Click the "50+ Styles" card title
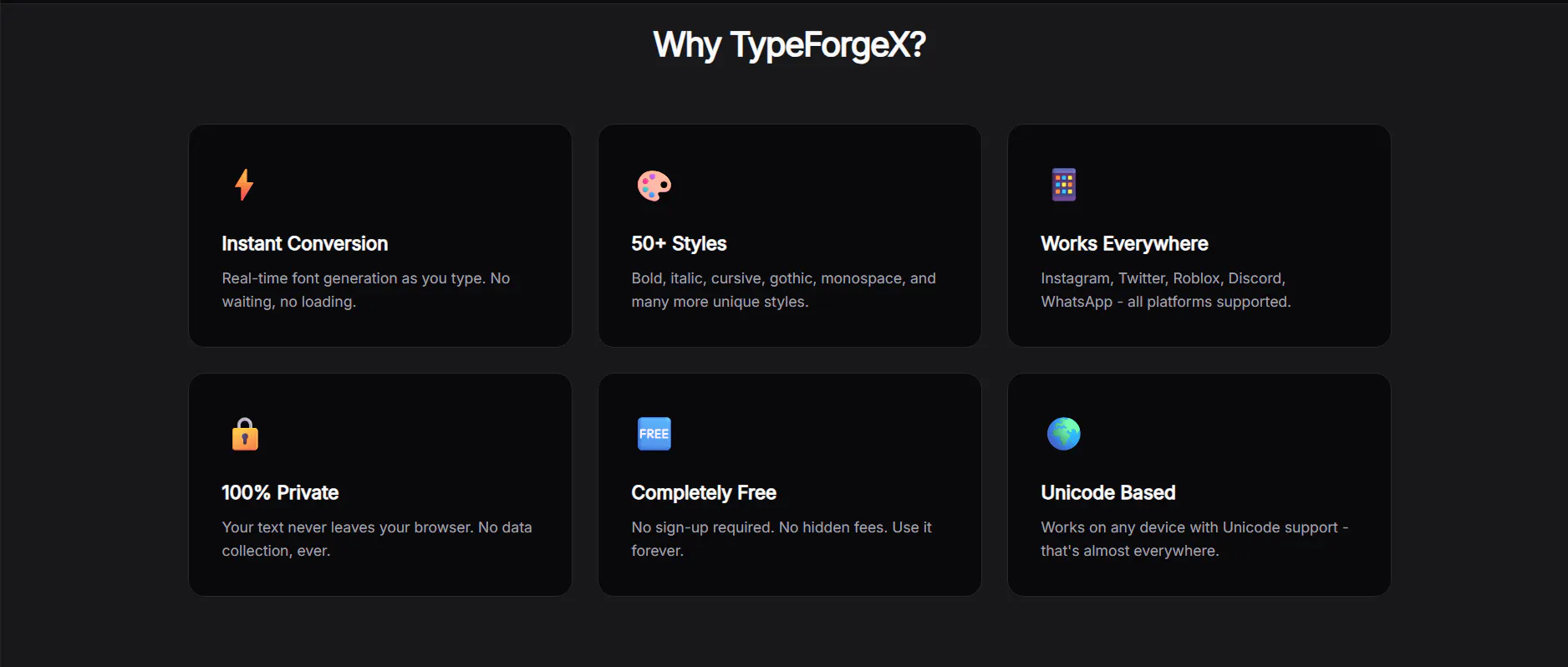The image size is (1568, 667). tap(679, 243)
